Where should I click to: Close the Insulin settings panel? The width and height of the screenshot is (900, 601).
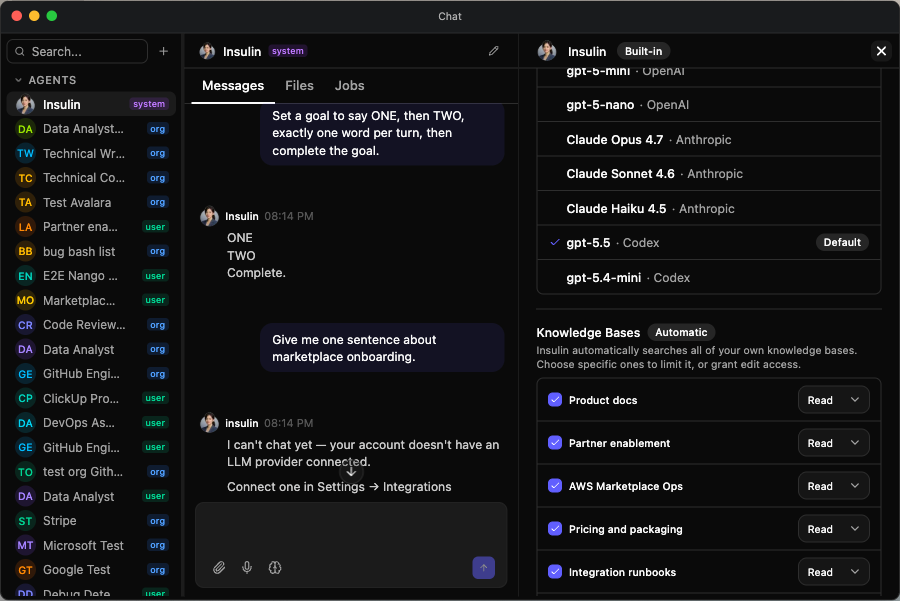[881, 51]
